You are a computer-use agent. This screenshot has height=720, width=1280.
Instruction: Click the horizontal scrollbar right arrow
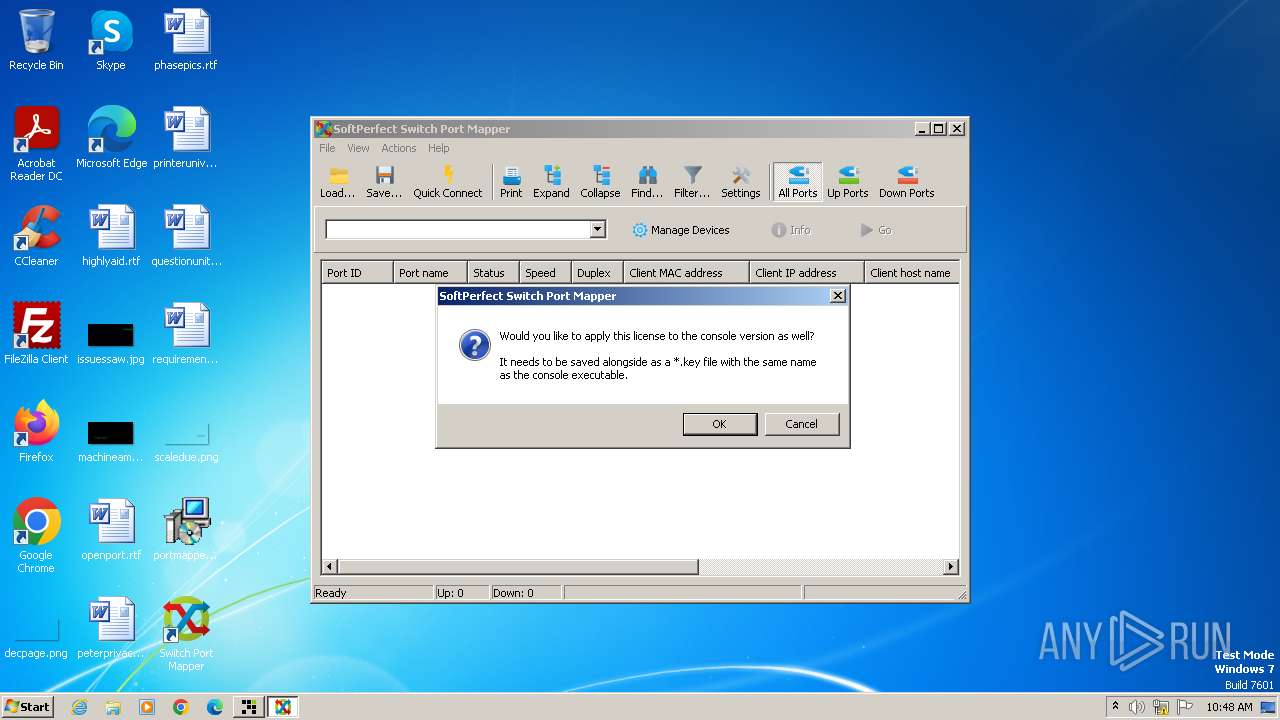tap(951, 567)
